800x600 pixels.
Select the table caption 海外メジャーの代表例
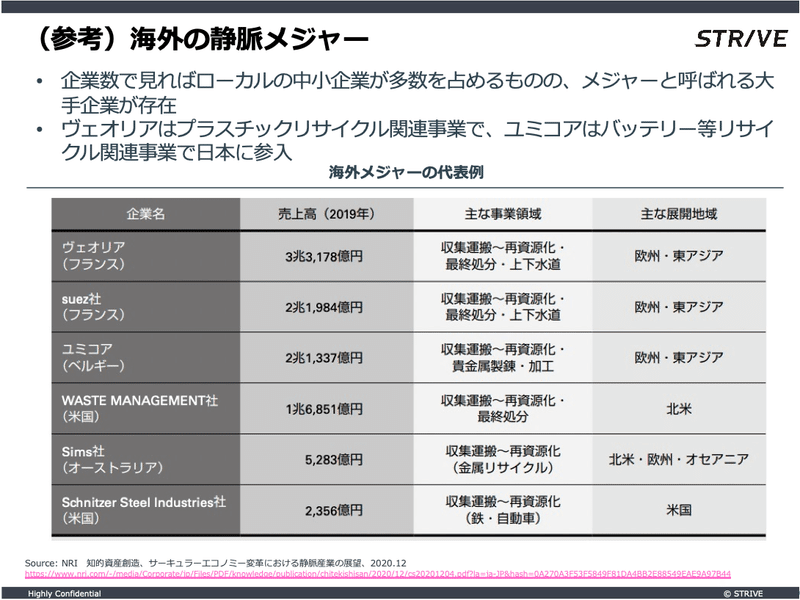pos(406,172)
